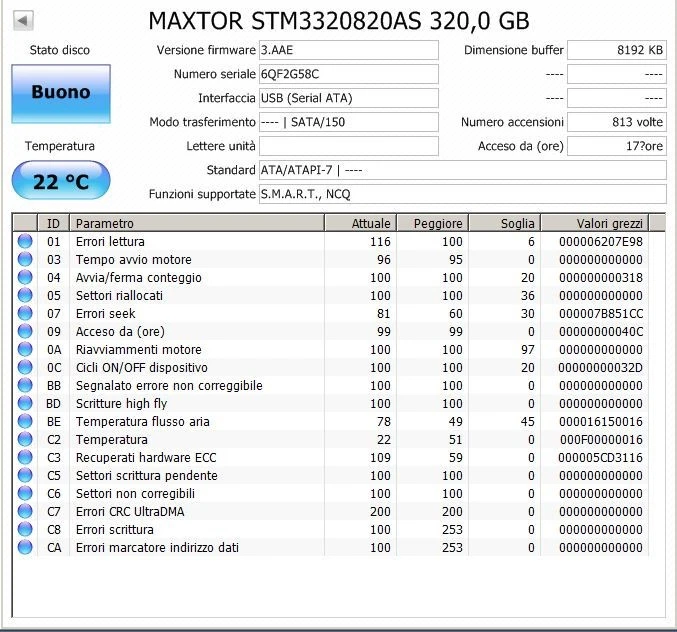677x632 pixels.
Task: Click the status orb for Errori CRC UltraDMA
Action: point(25,511)
